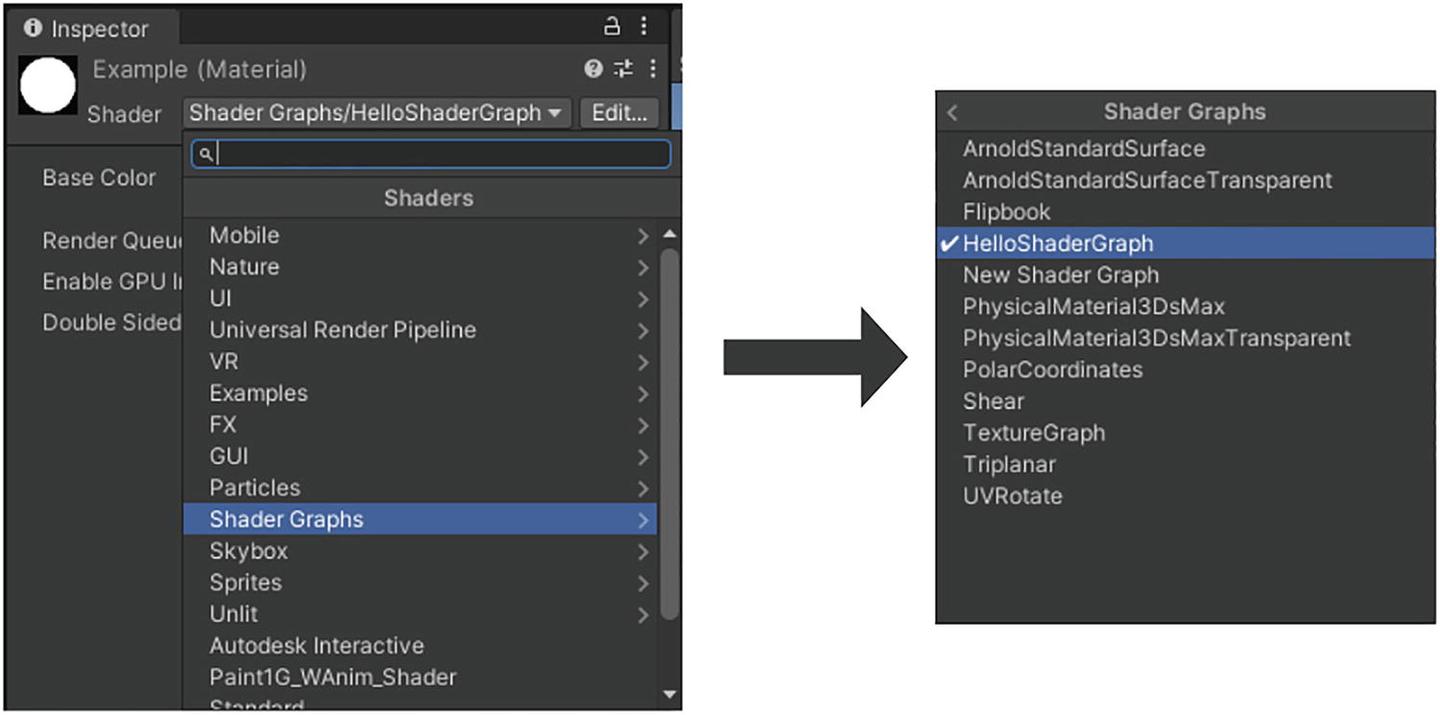Image resolution: width=1440 pixels, height=715 pixels.
Task: Expand the Shader Graphs category
Action: 420,519
